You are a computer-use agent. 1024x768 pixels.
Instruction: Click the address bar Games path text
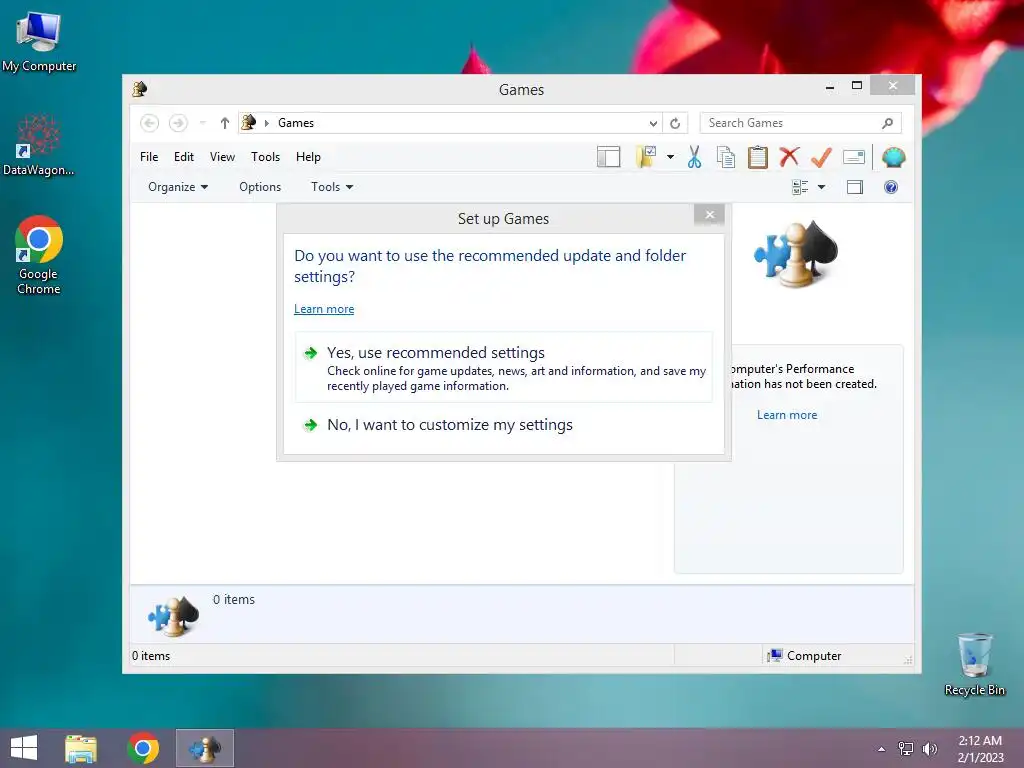click(296, 123)
